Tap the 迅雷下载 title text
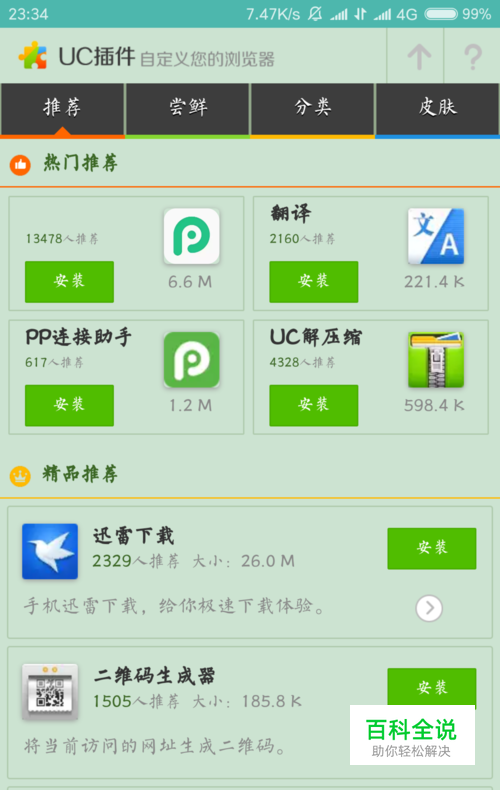This screenshot has height=790, width=500. [x=134, y=536]
